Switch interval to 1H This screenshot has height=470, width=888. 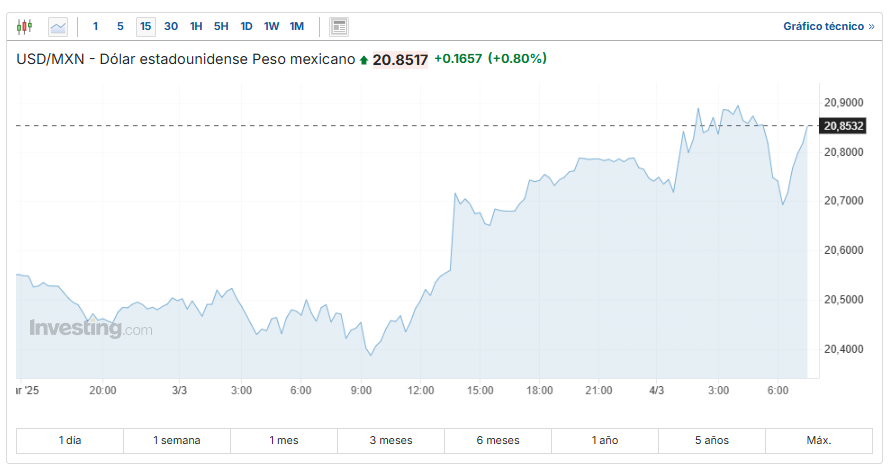pos(196,27)
